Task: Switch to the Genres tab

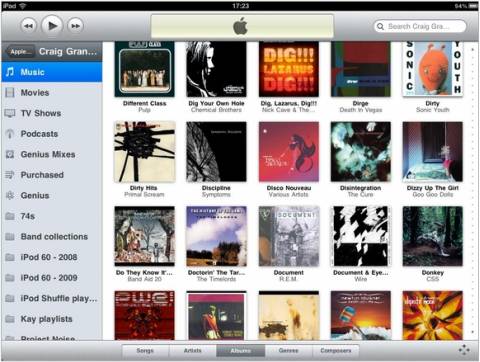Action: point(288,351)
